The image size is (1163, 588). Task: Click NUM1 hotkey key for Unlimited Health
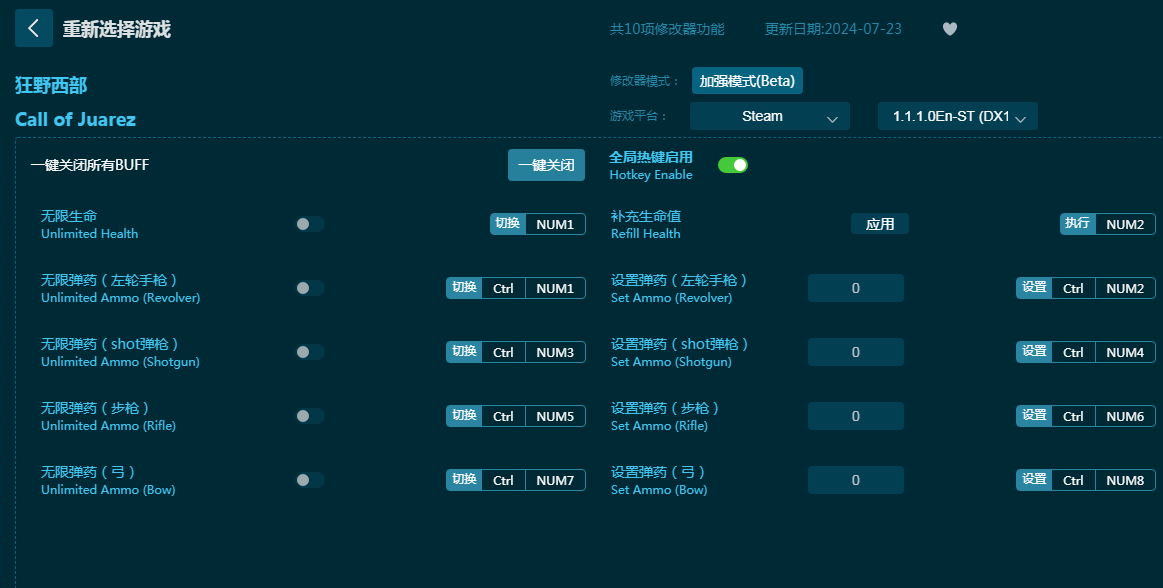pyautogui.click(x=556, y=224)
